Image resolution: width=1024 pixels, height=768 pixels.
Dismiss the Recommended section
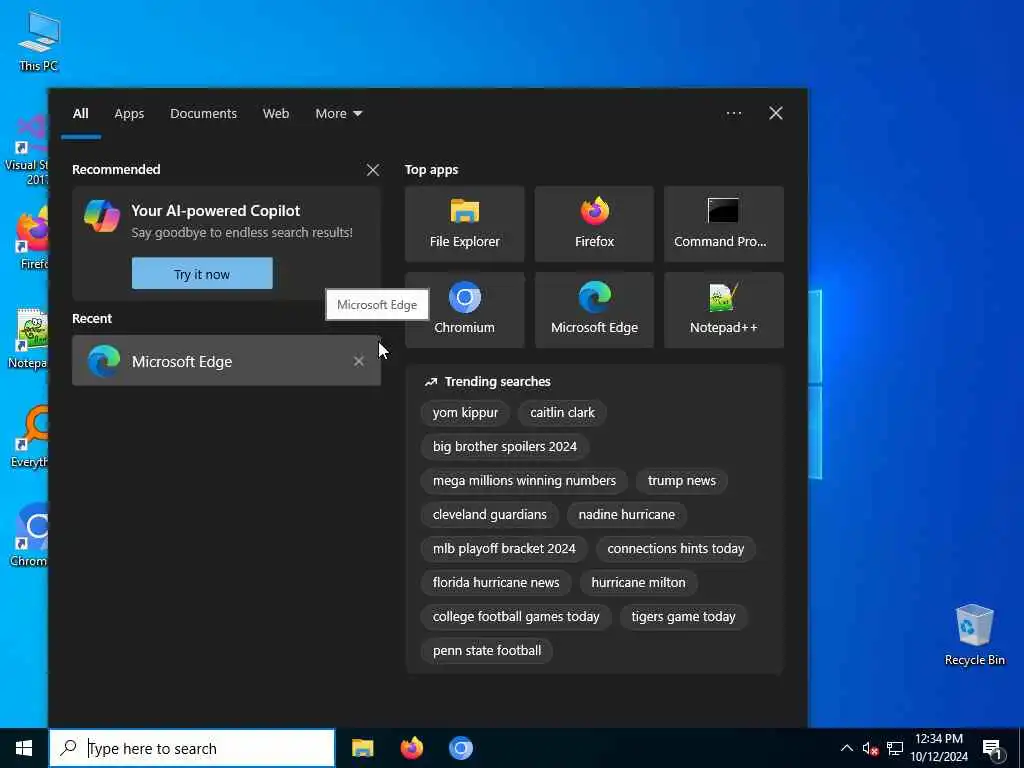(373, 170)
